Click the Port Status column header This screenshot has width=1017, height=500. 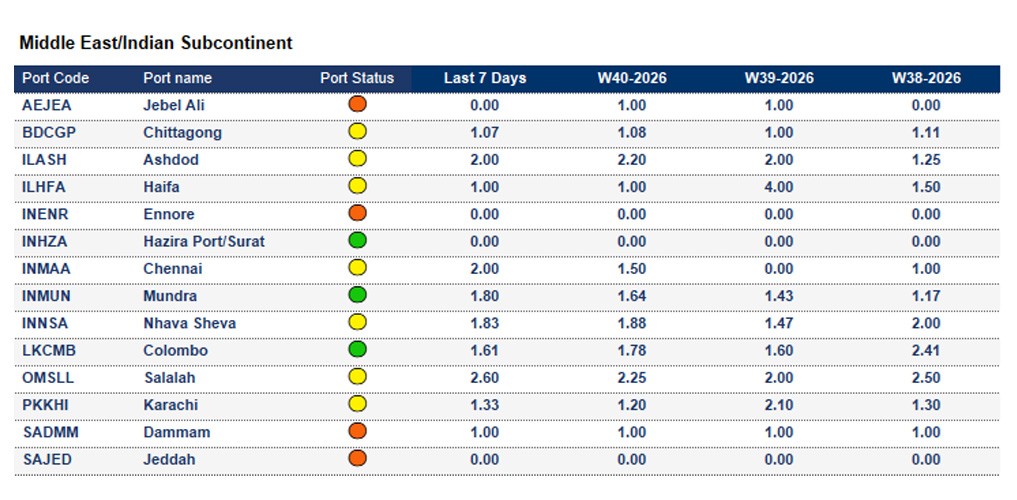click(357, 78)
